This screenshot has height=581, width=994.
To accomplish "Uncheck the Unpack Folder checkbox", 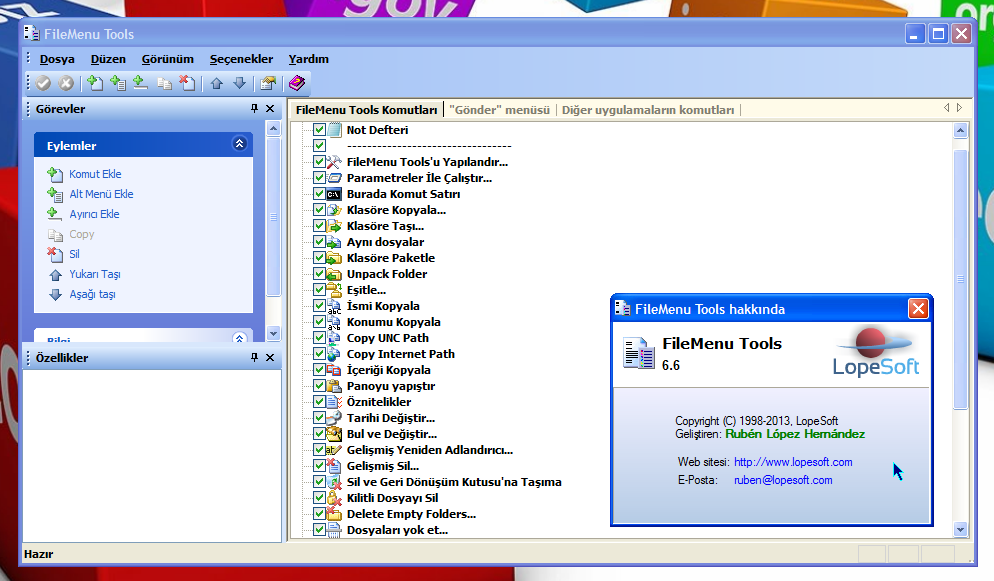I will [x=320, y=274].
